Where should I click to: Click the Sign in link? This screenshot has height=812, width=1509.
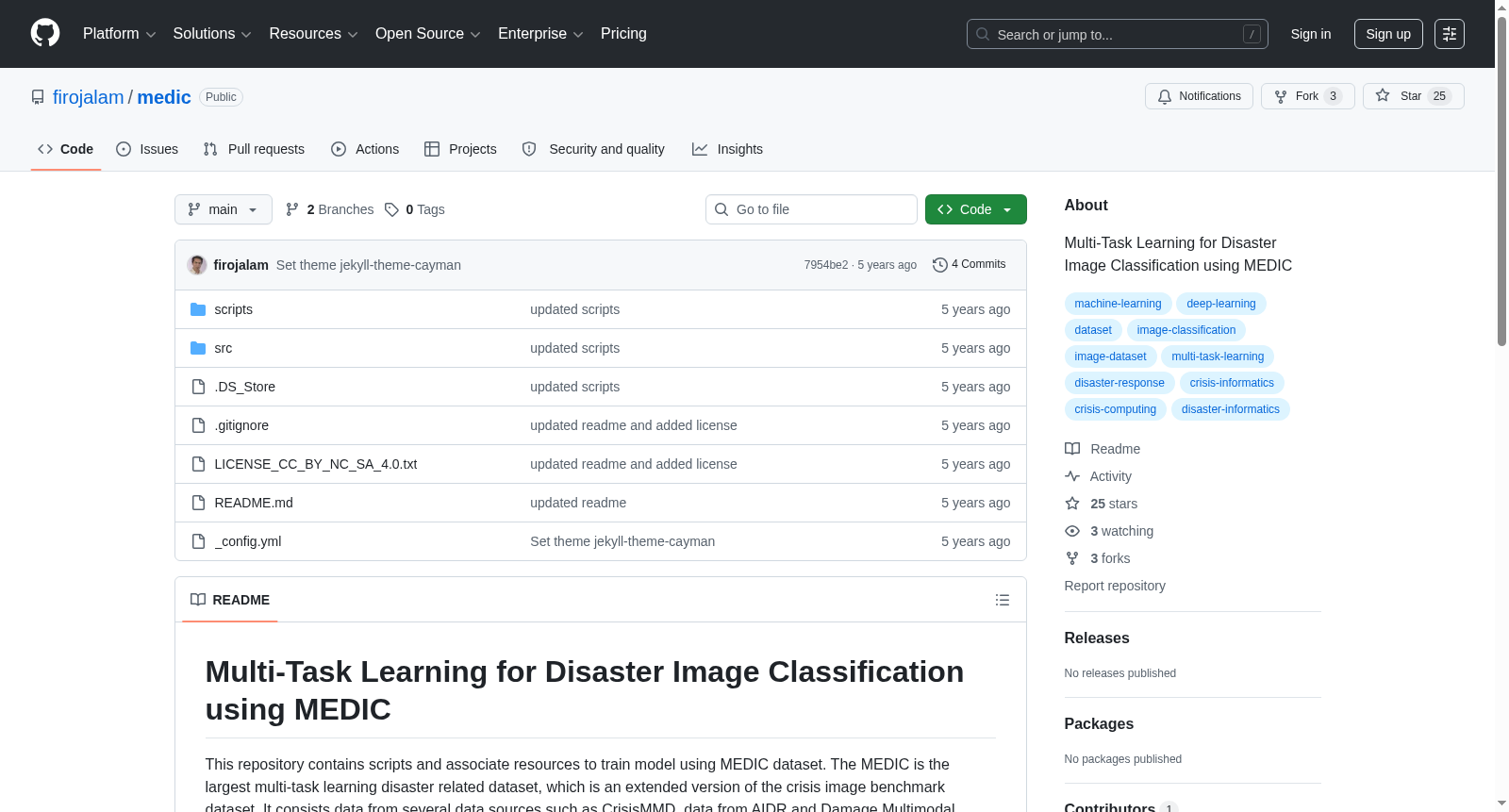tap(1311, 34)
